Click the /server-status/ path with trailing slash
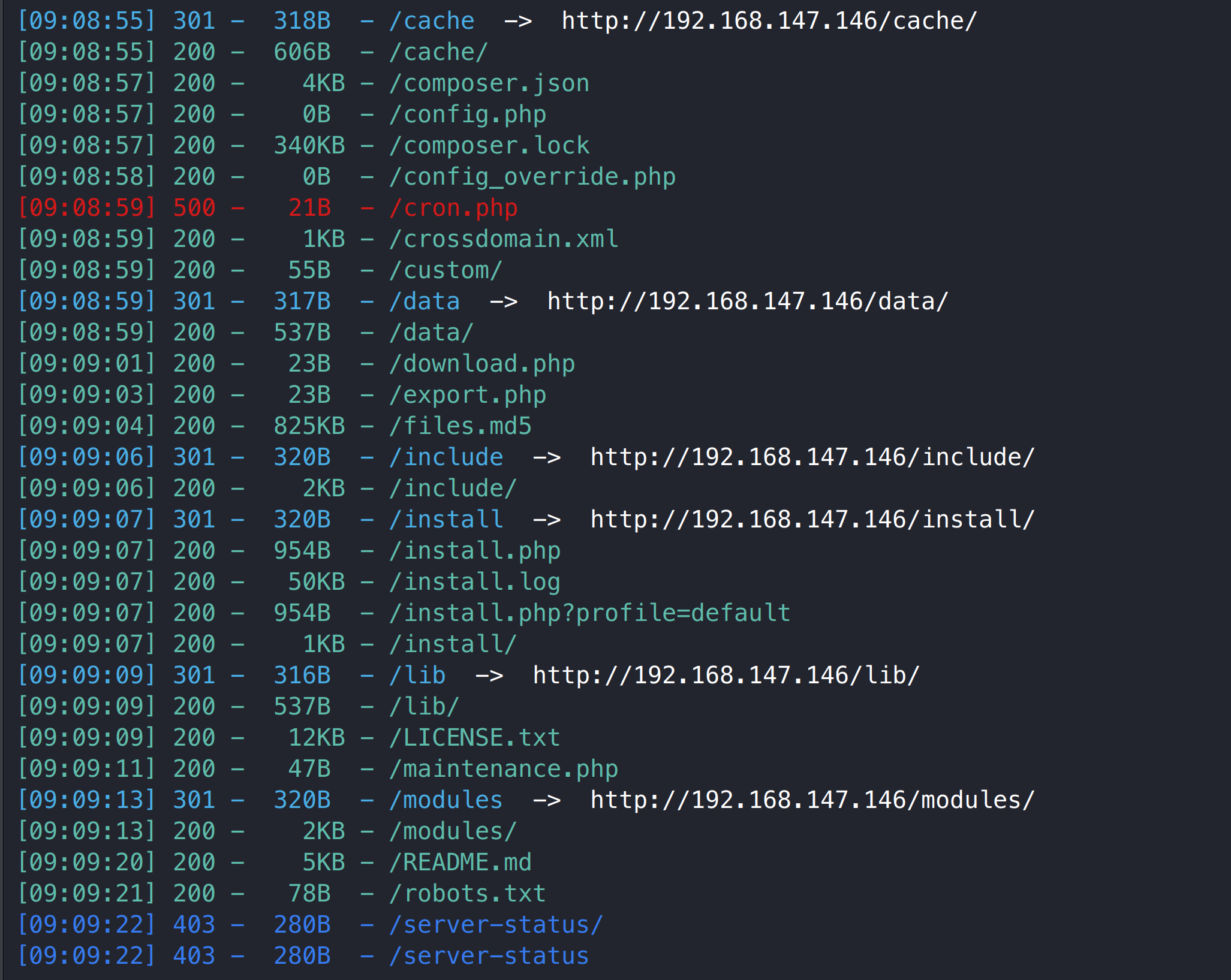The height and width of the screenshot is (980, 1231). 496,925
